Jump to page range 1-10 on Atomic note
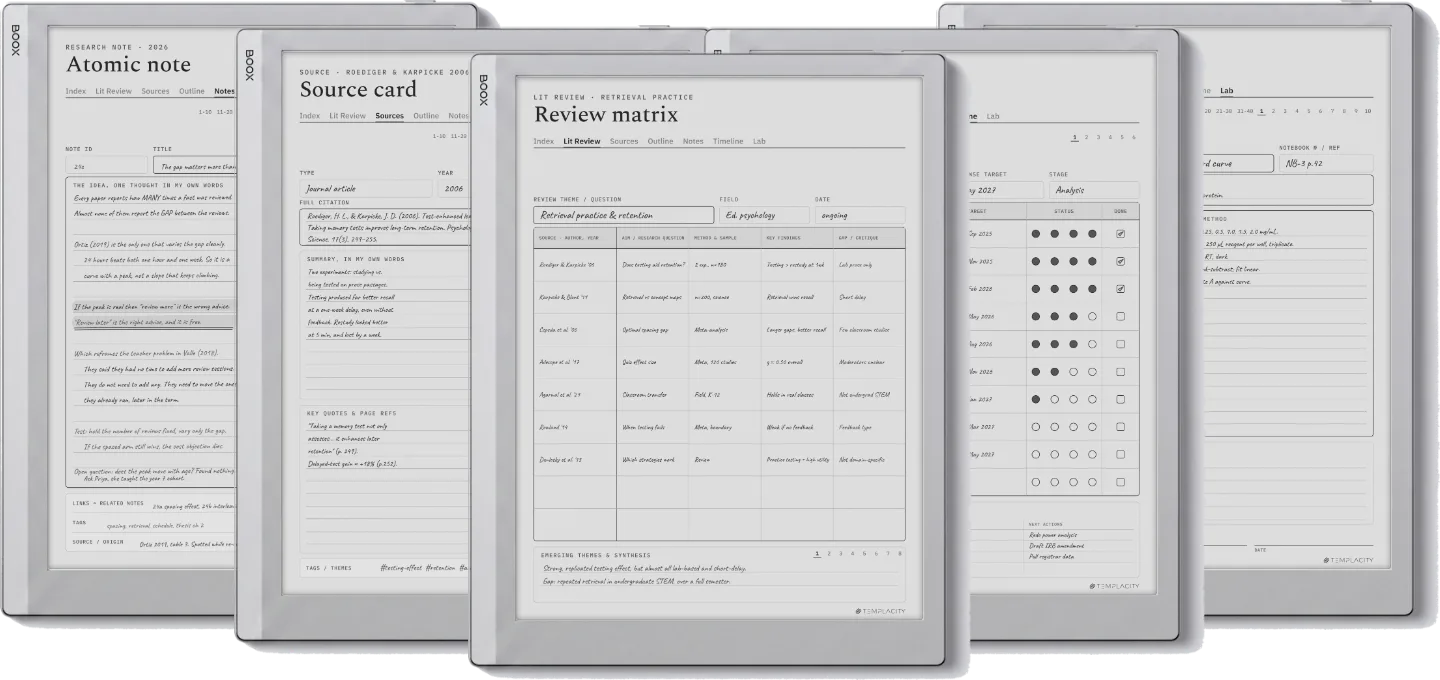Screen dimensions: 1440x680 point(205,112)
